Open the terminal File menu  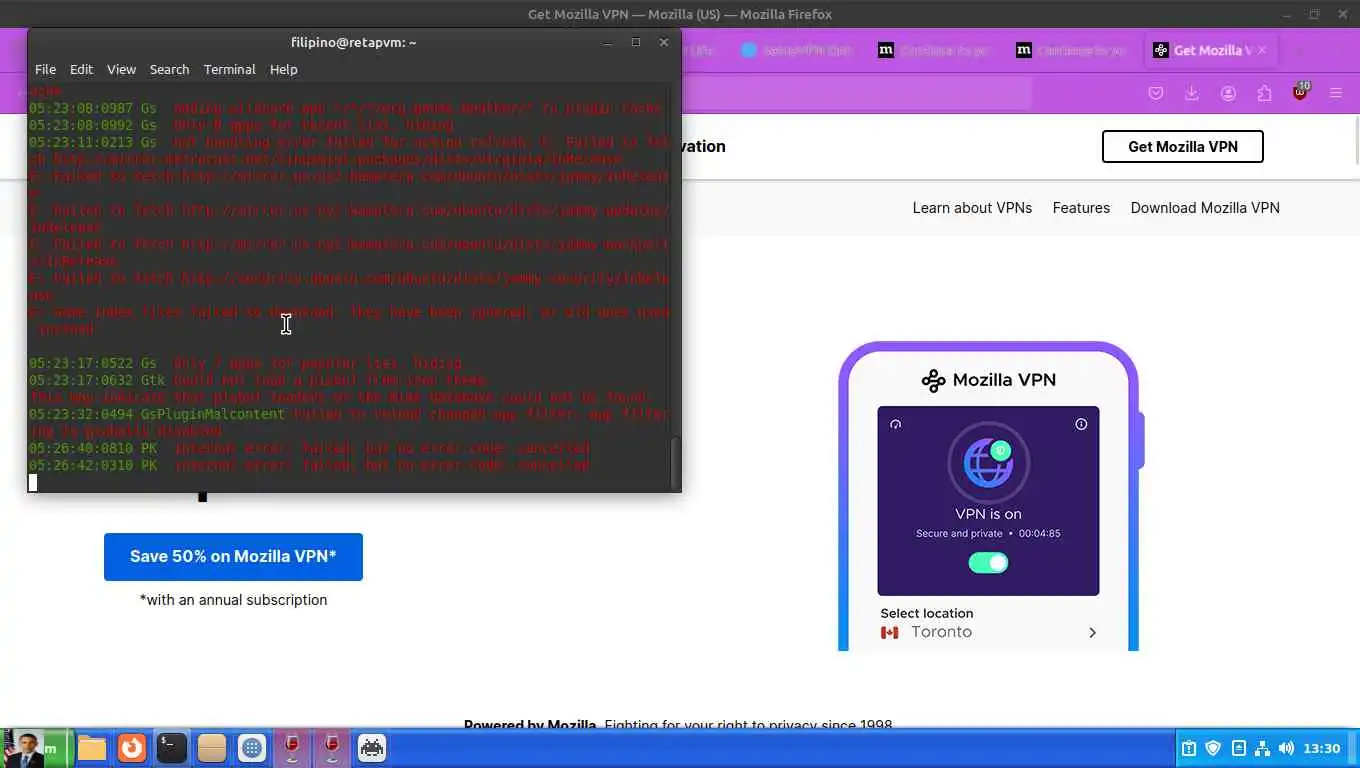click(x=46, y=69)
